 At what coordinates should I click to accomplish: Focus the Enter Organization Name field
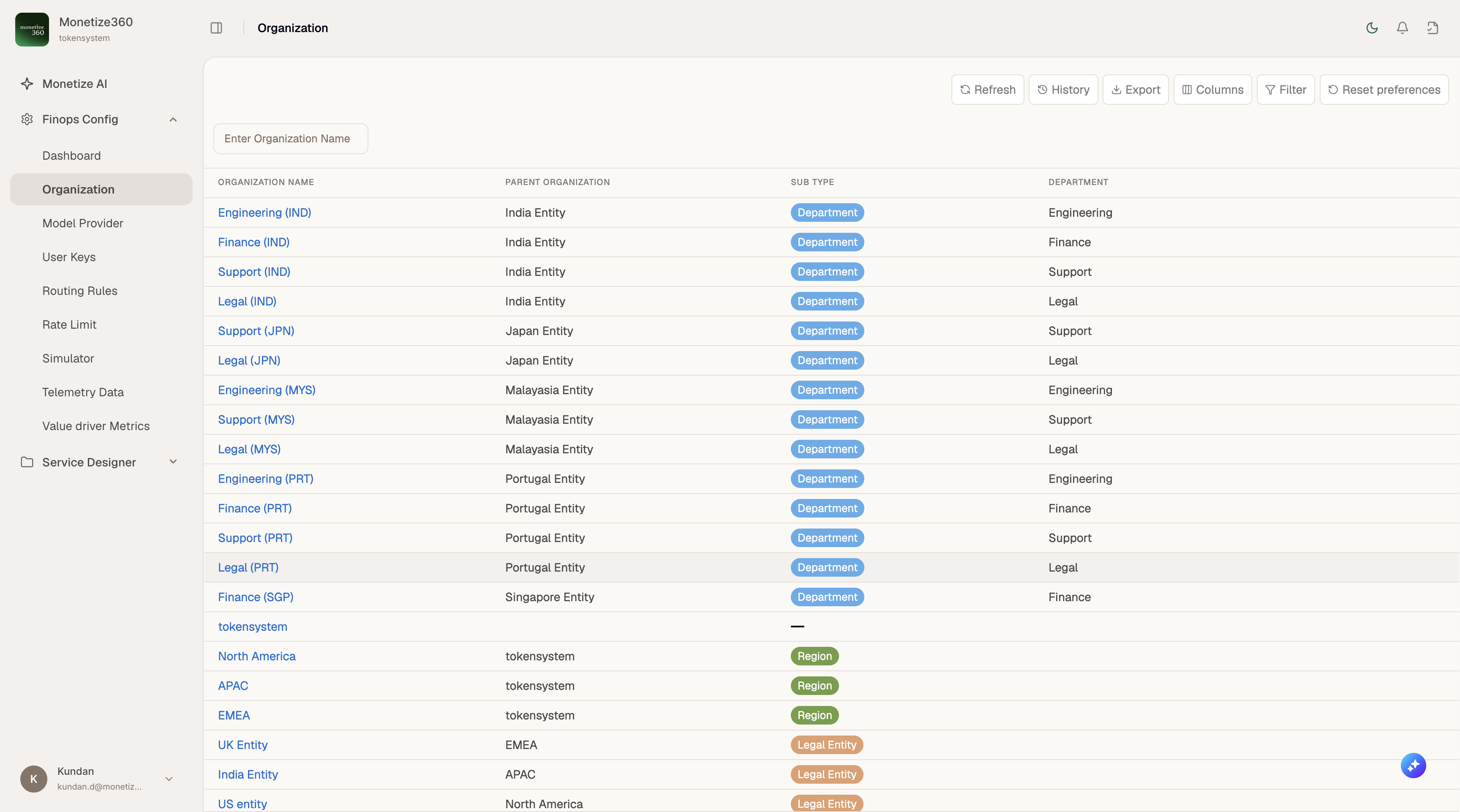coord(291,139)
